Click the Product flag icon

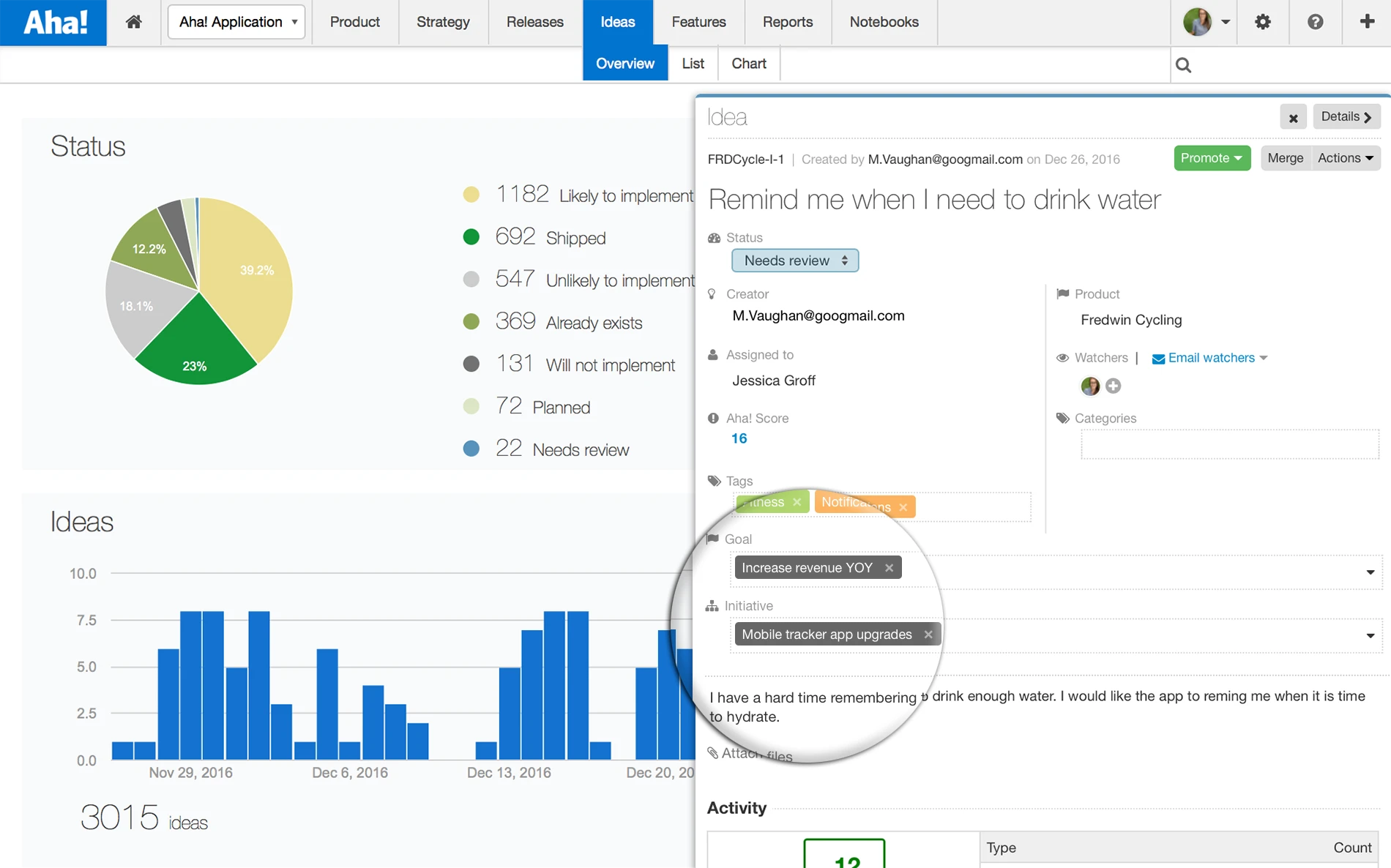[1062, 293]
